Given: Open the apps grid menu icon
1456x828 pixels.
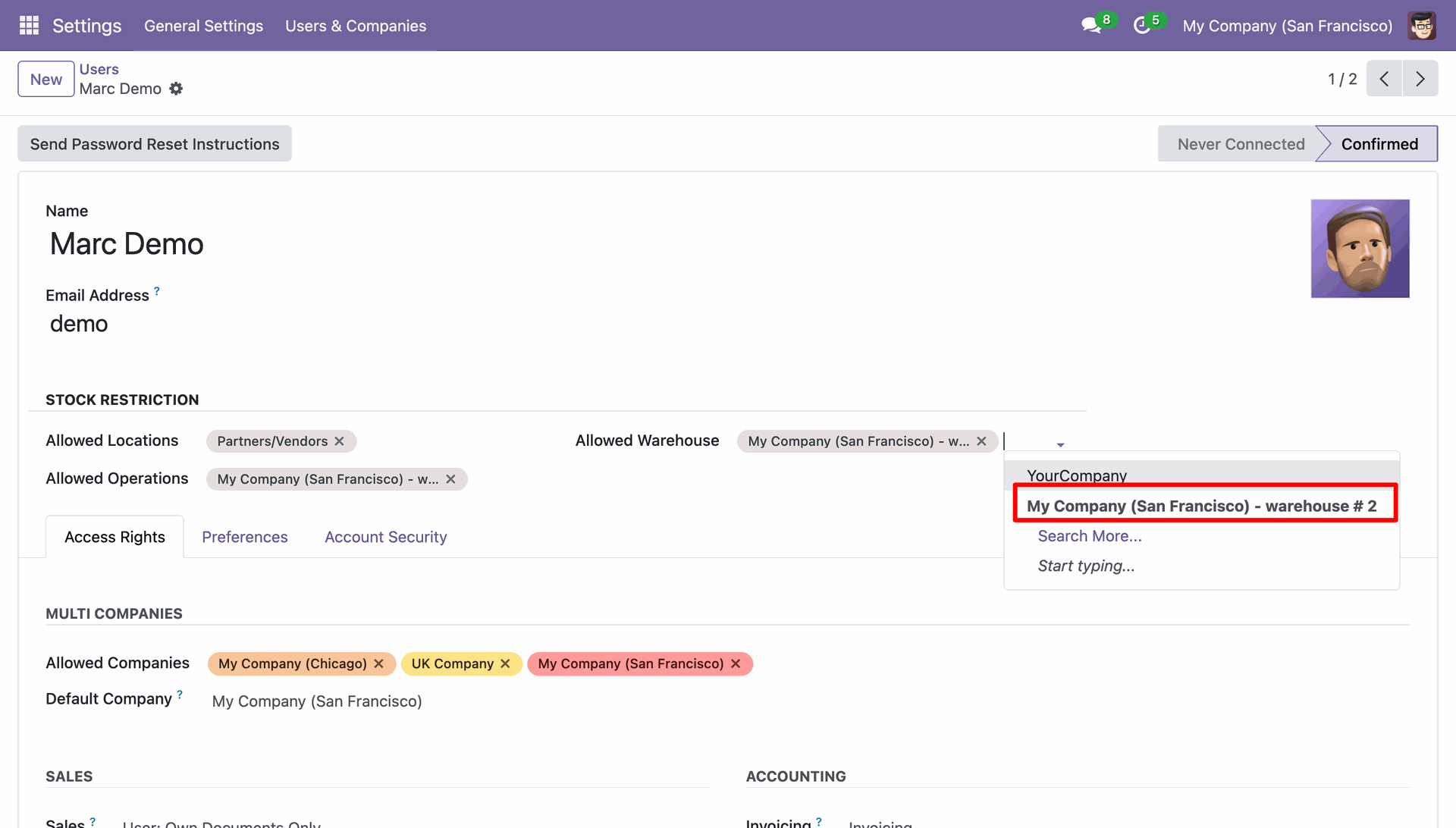Looking at the screenshot, I should 29,26.
